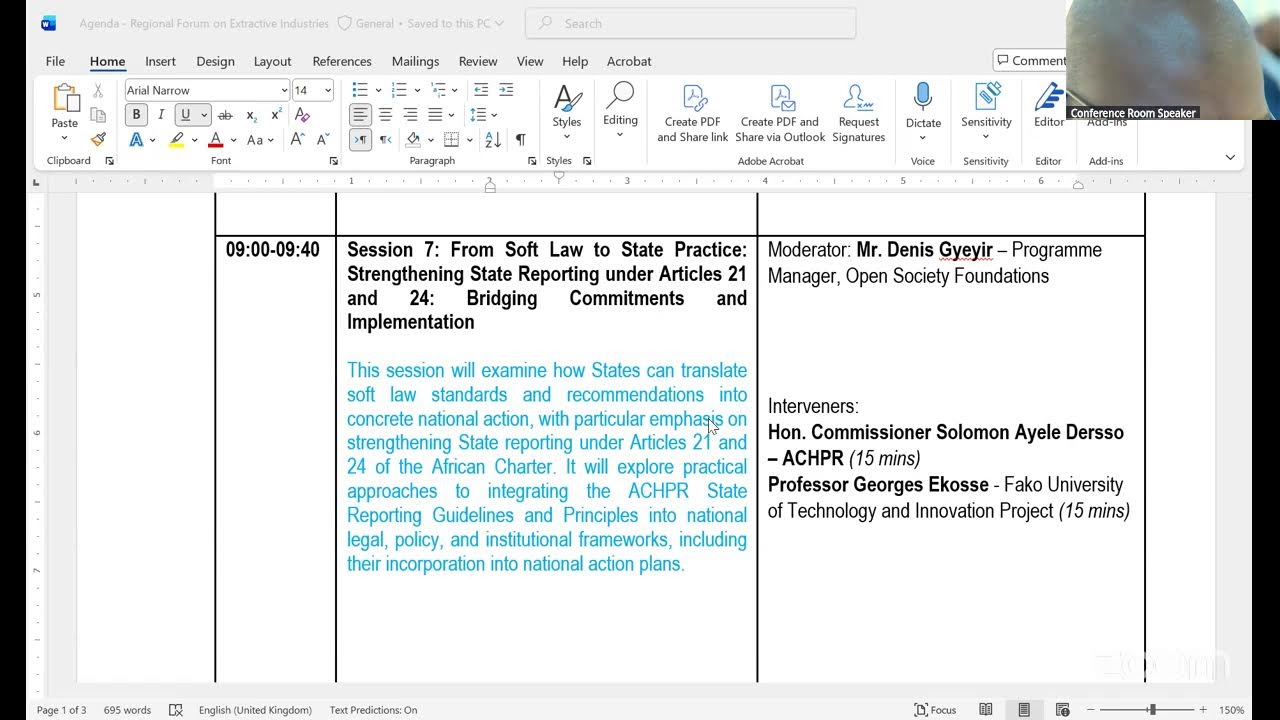This screenshot has height=720, width=1280.
Task: Click the Sort A to Z icon
Action: (x=493, y=139)
